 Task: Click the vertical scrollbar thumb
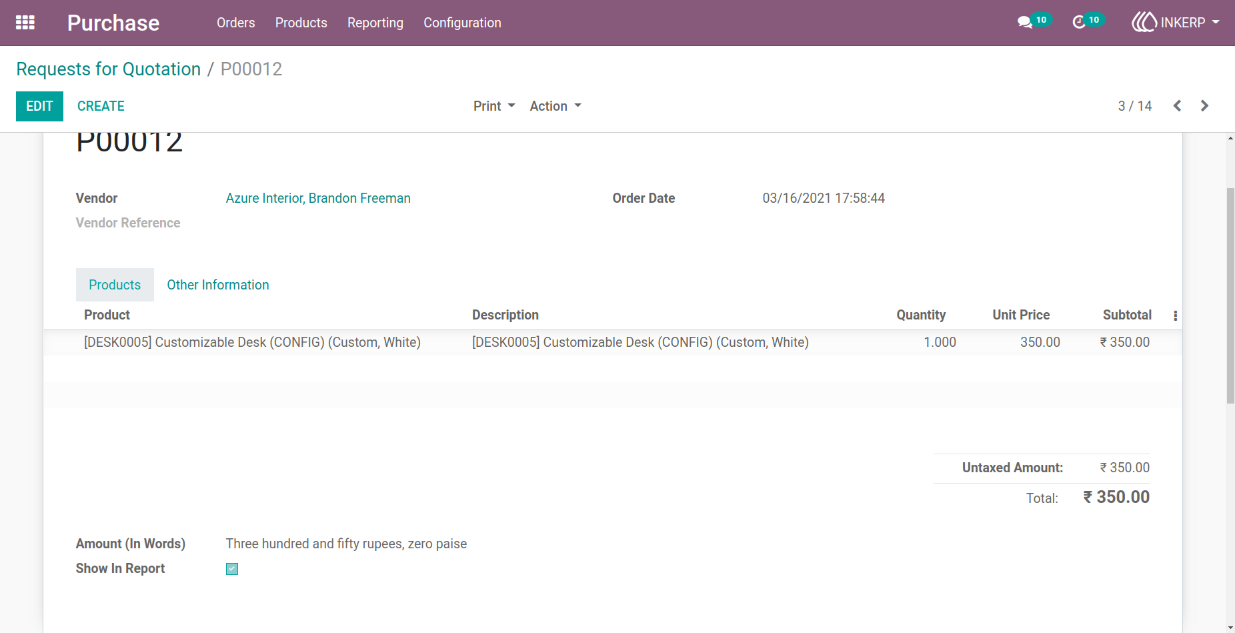tap(1230, 295)
